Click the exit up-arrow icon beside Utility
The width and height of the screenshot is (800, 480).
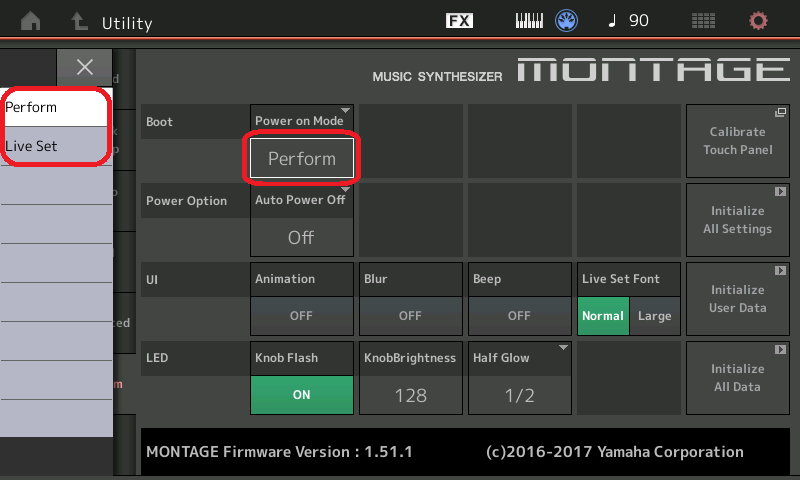tap(79, 21)
